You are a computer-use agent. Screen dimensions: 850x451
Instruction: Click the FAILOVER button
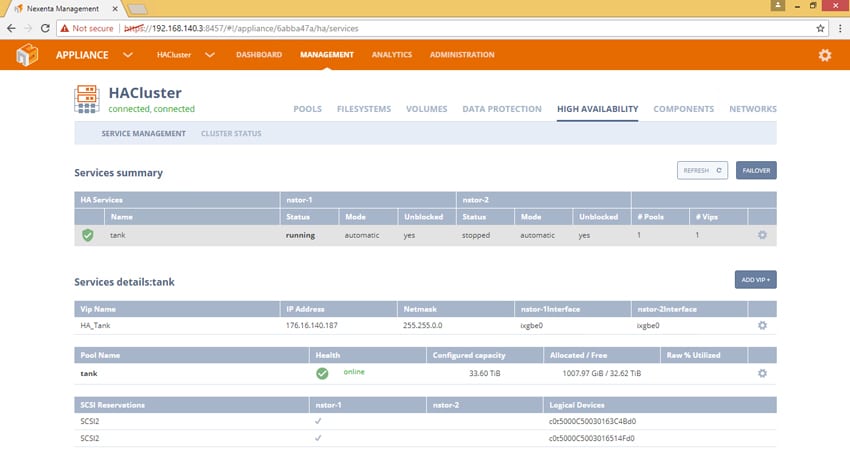pyautogui.click(x=756, y=170)
